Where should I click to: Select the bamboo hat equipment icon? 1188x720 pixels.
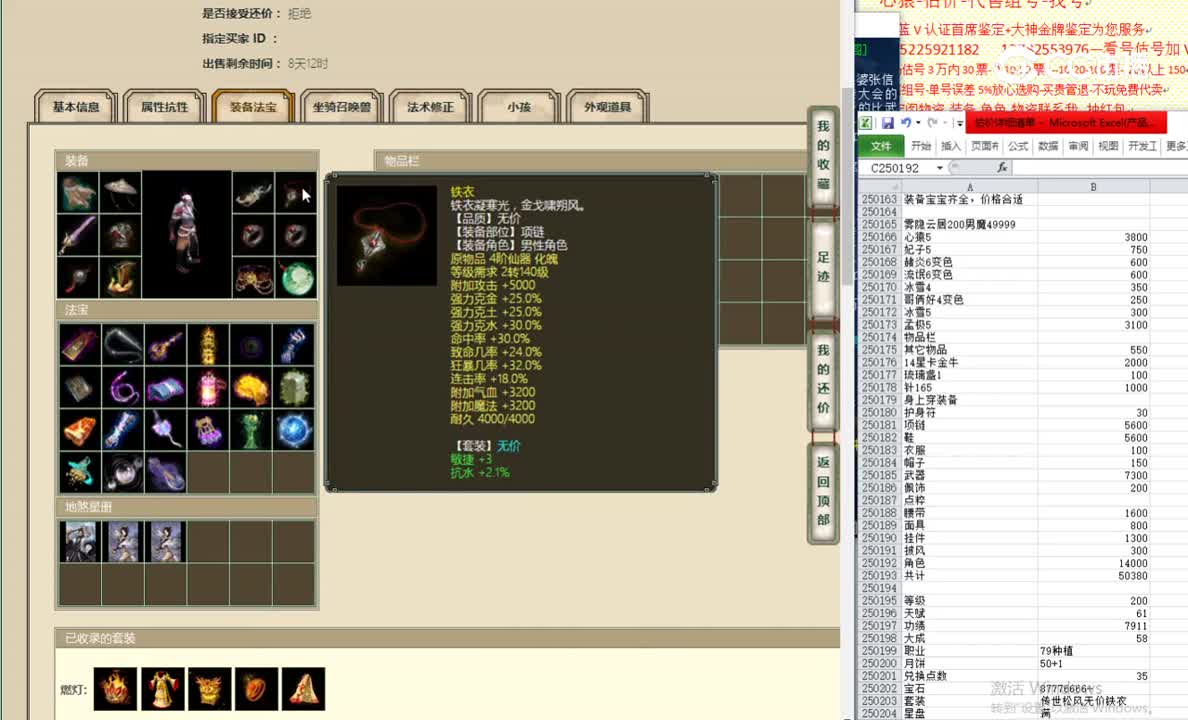click(x=121, y=193)
